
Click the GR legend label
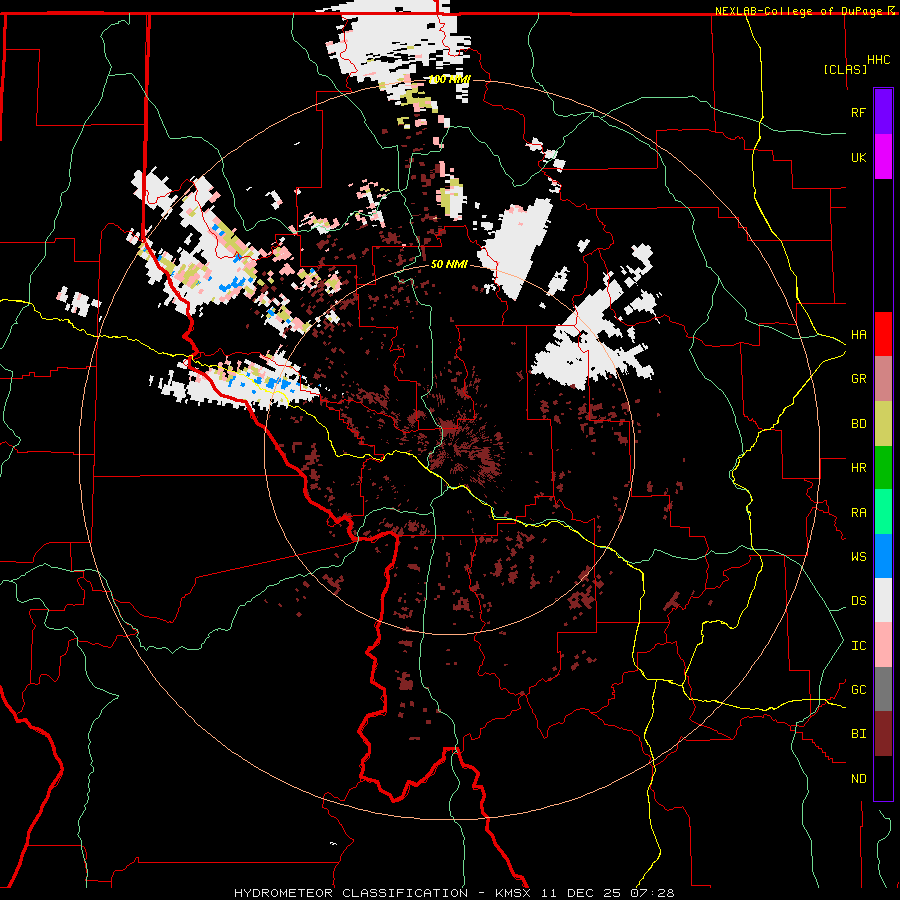[858, 379]
